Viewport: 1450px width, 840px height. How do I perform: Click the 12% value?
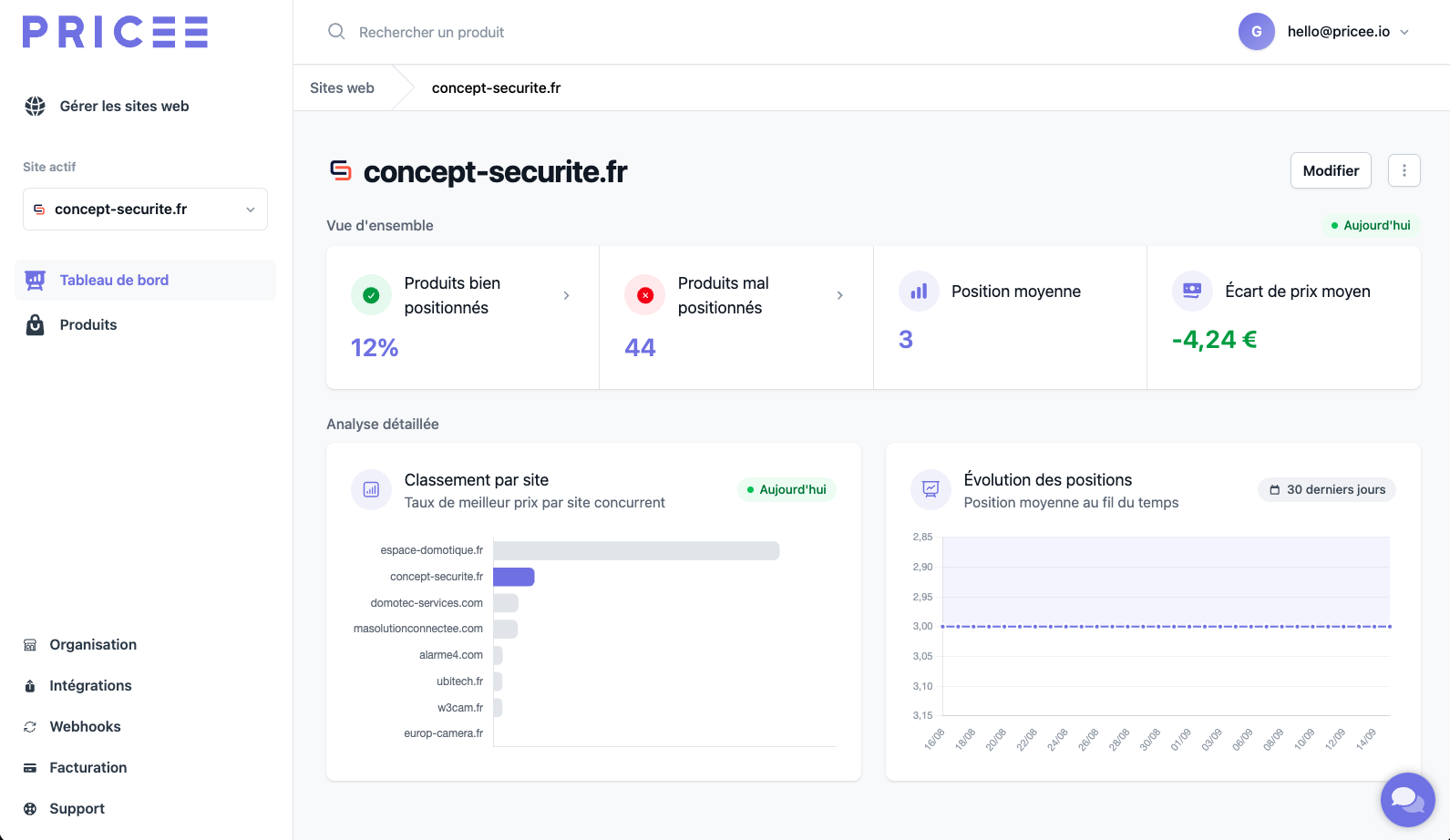point(375,348)
